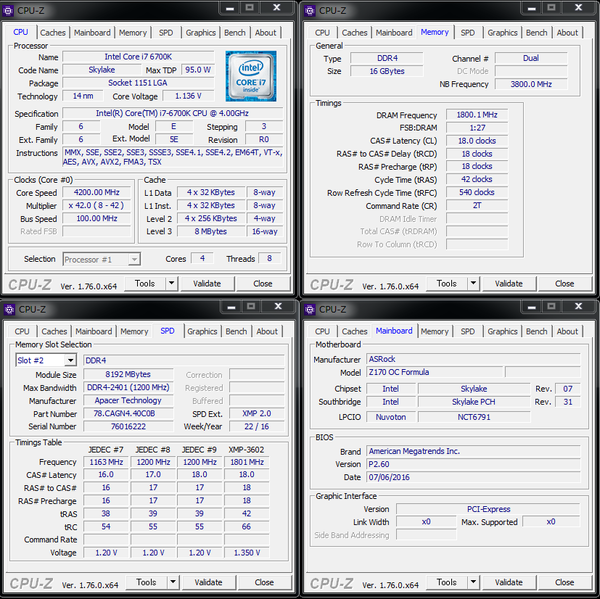Minimize the SPD tab window
600x599 pixels.
[231, 307]
